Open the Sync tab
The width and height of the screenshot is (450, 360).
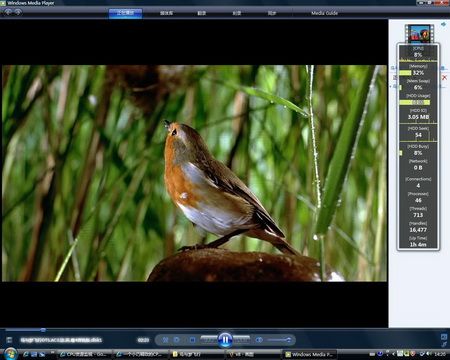(272, 13)
